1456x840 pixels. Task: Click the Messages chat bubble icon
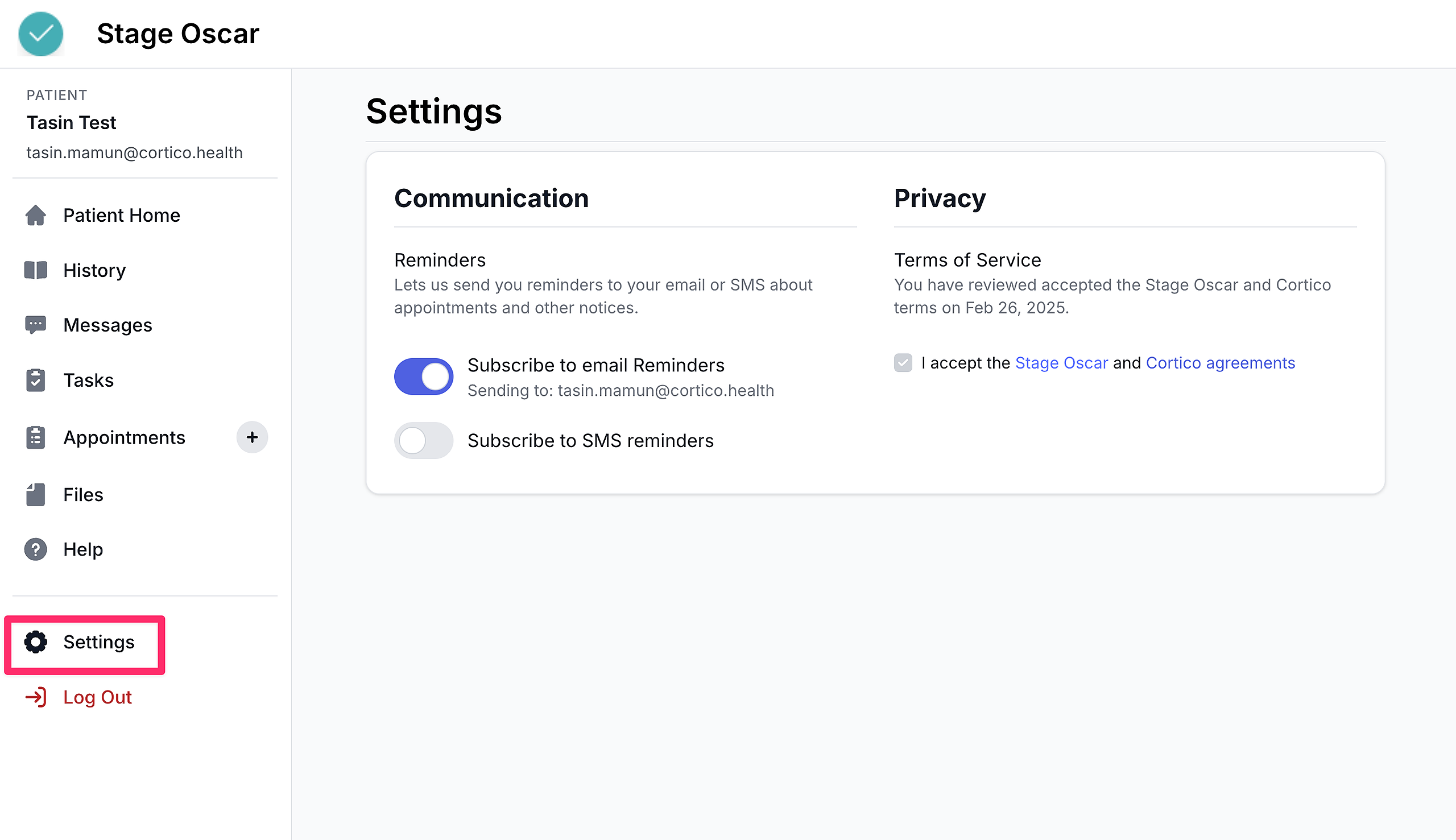click(35, 325)
